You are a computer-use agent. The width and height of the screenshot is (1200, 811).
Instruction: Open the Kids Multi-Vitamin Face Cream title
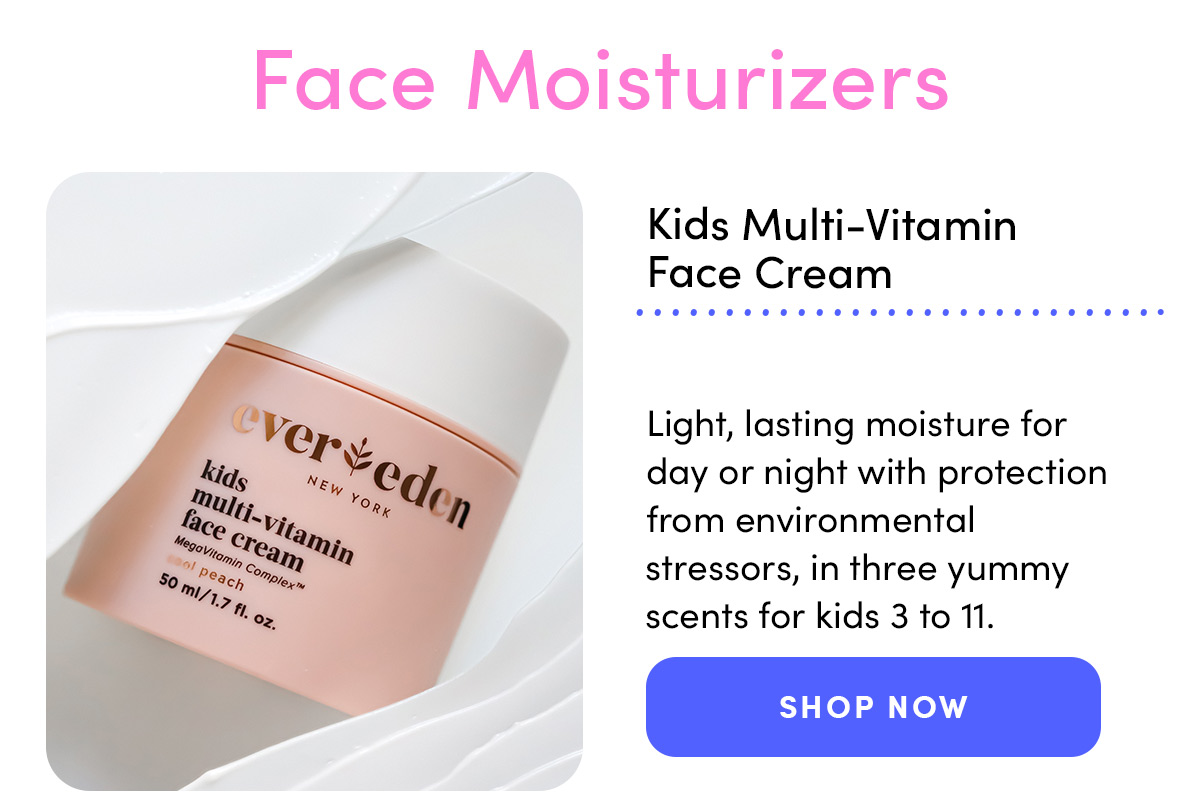[832, 249]
